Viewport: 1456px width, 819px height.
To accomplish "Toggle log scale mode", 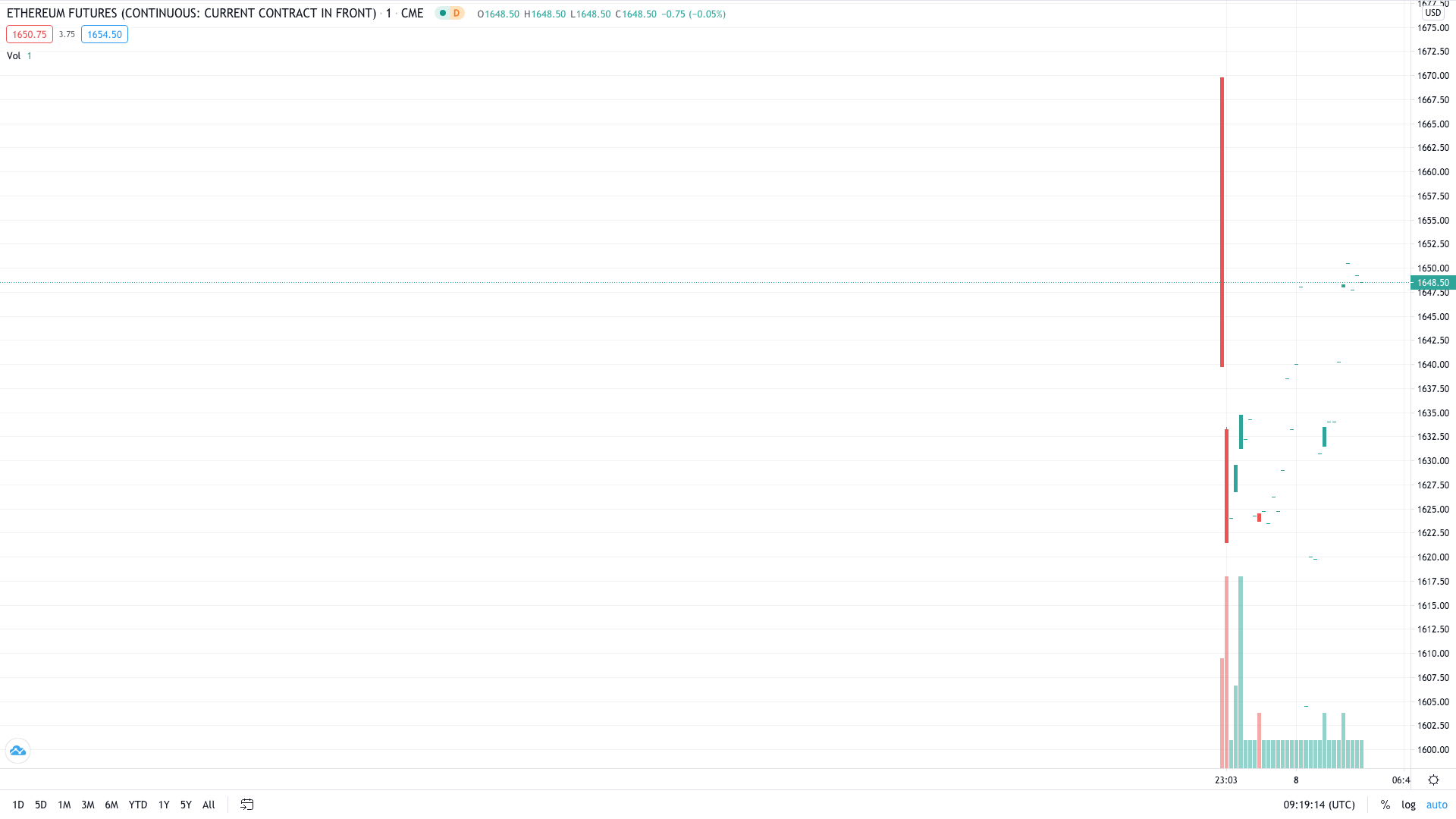I will (x=1408, y=805).
